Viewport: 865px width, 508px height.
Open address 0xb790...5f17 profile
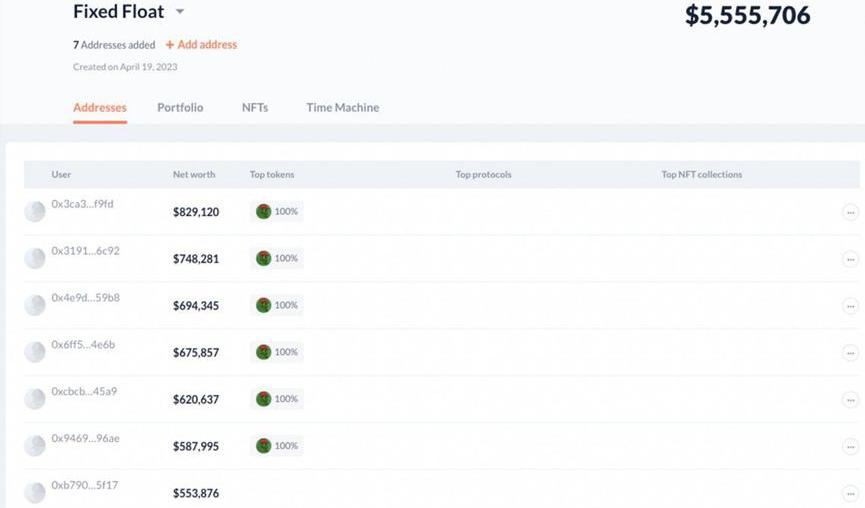pyautogui.click(x=85, y=486)
